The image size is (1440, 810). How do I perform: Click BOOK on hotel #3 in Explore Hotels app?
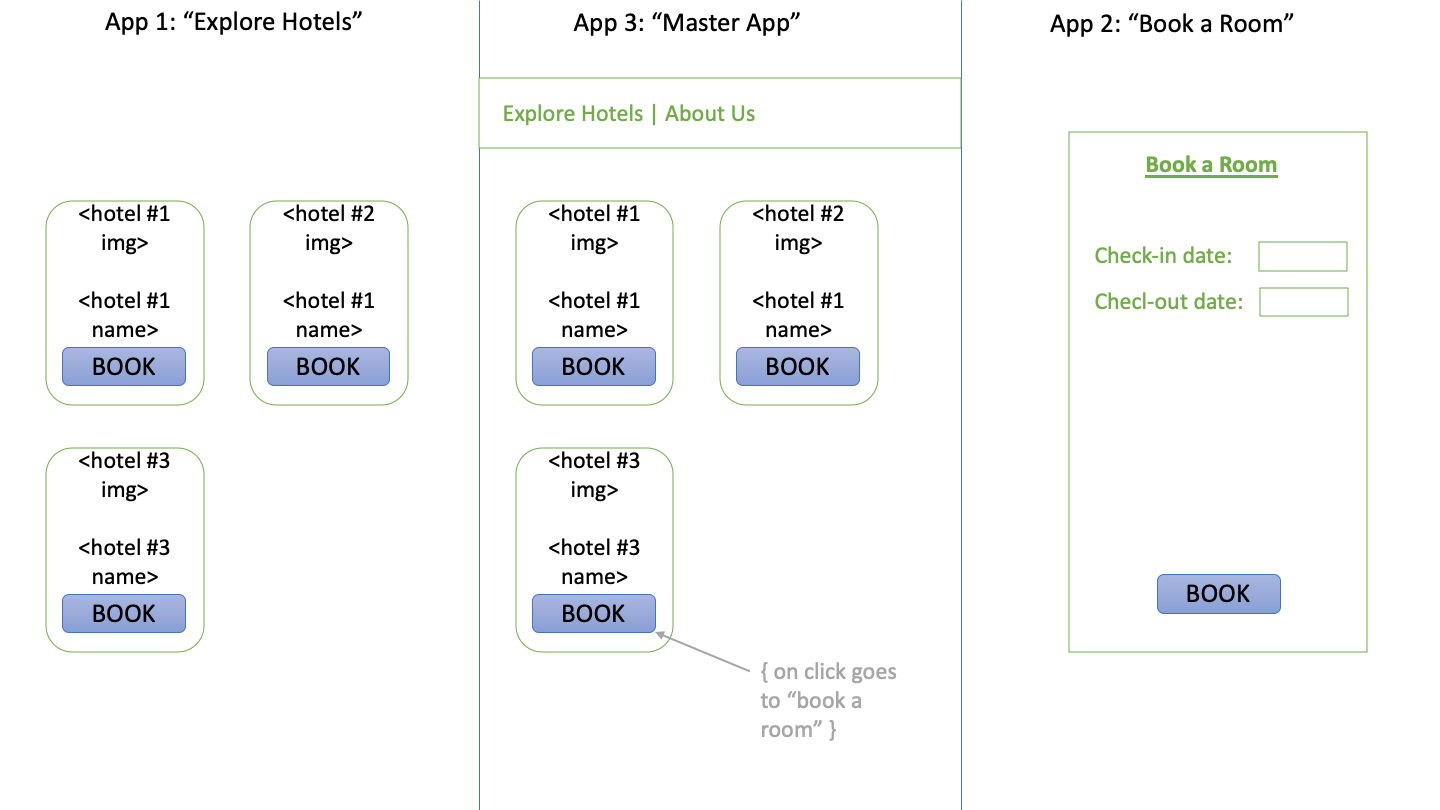[123, 613]
